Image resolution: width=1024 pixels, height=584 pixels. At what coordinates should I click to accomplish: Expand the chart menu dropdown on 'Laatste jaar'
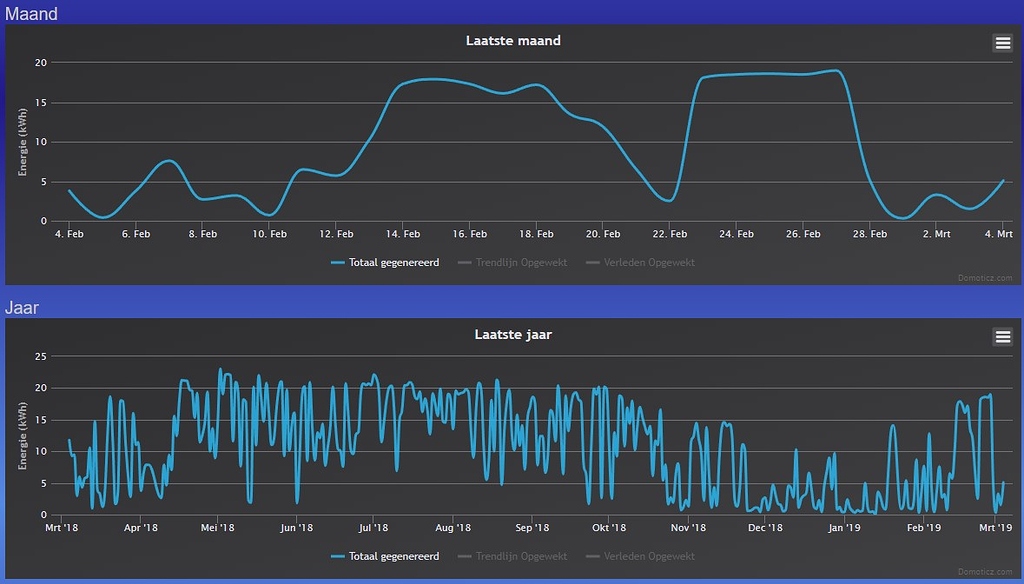click(1002, 337)
